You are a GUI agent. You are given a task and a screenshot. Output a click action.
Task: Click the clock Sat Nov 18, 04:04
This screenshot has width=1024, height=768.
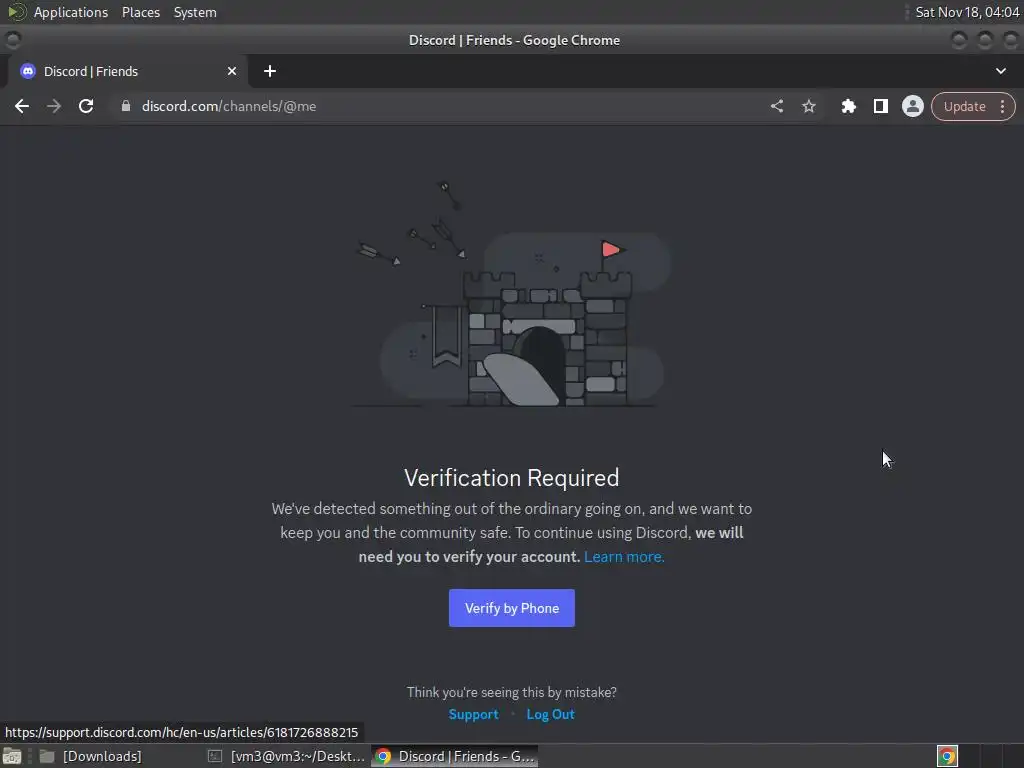tap(967, 12)
